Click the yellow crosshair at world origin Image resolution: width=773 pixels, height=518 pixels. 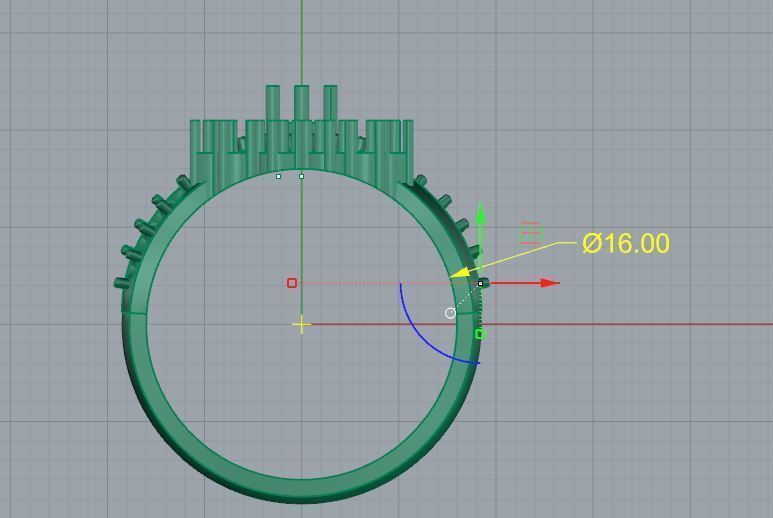pyautogui.click(x=301, y=325)
